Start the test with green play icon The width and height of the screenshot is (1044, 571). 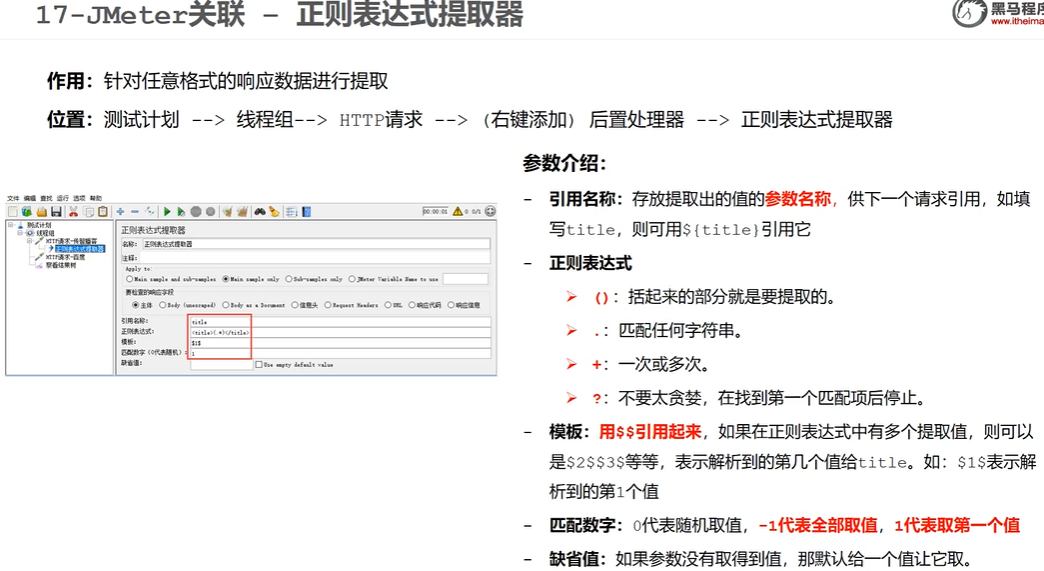pos(167,212)
